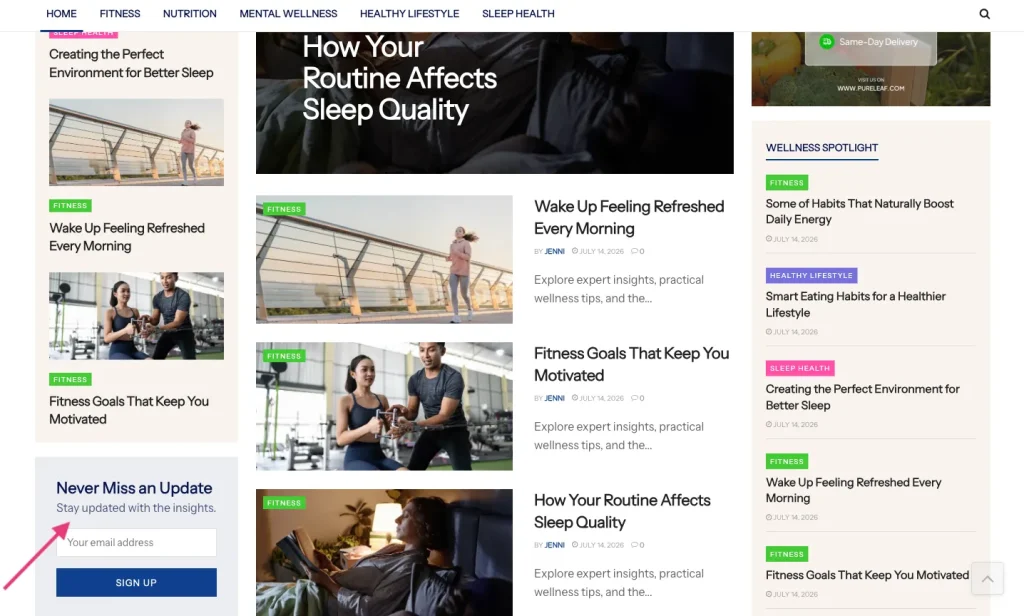Go to the Nutrition menu item
The width and height of the screenshot is (1024, 616).
(x=189, y=14)
